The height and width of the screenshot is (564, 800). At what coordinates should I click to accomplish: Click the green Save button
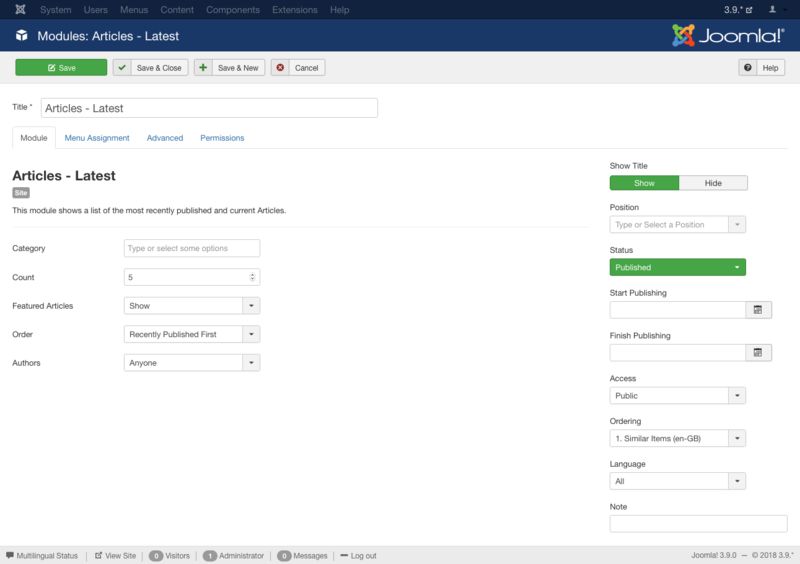[61, 67]
